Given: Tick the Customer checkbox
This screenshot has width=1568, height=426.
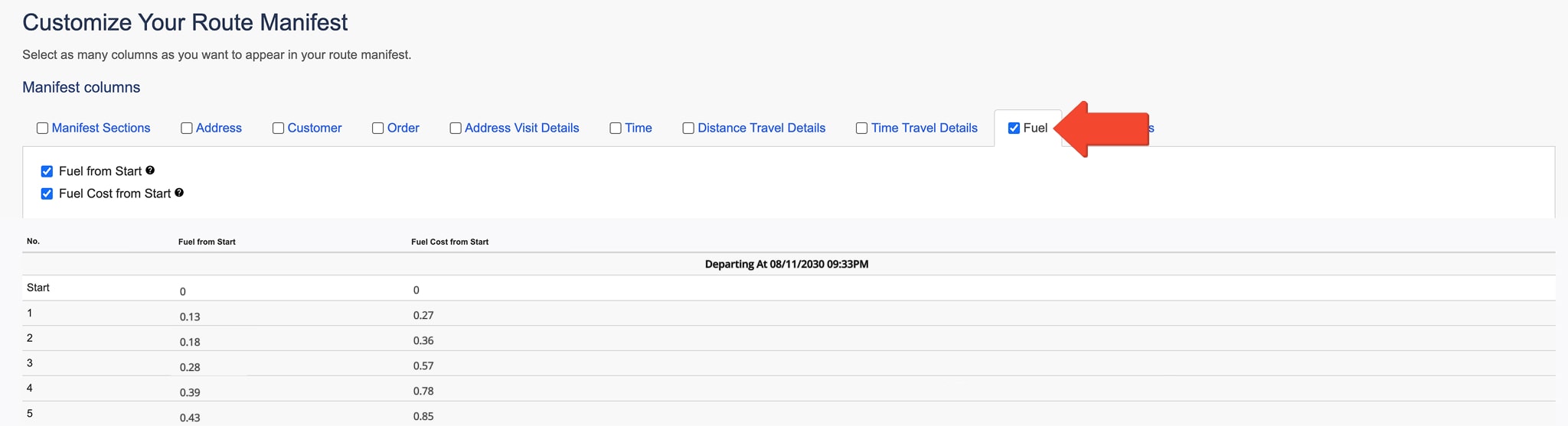Looking at the screenshot, I should tap(279, 128).
